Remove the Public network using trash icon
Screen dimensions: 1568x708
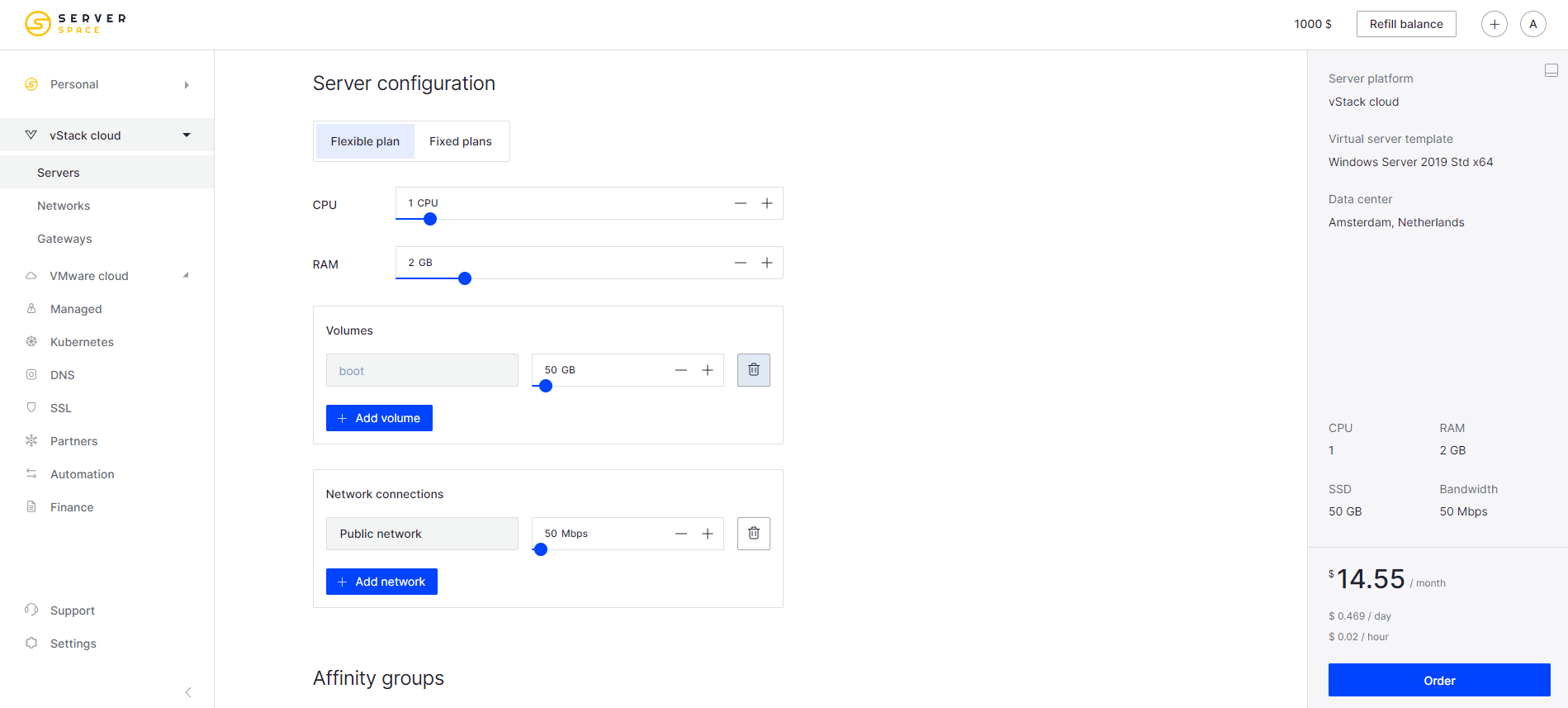pyautogui.click(x=753, y=534)
